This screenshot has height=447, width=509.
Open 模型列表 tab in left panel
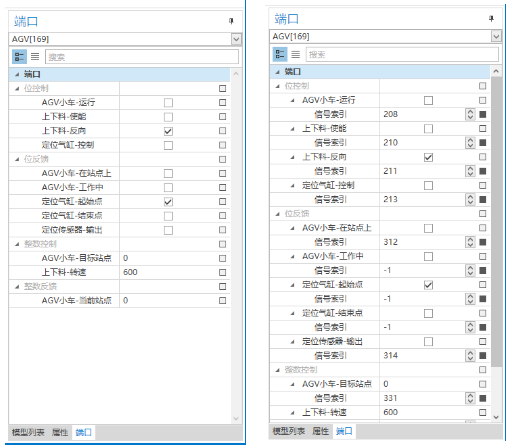[x=28, y=432]
